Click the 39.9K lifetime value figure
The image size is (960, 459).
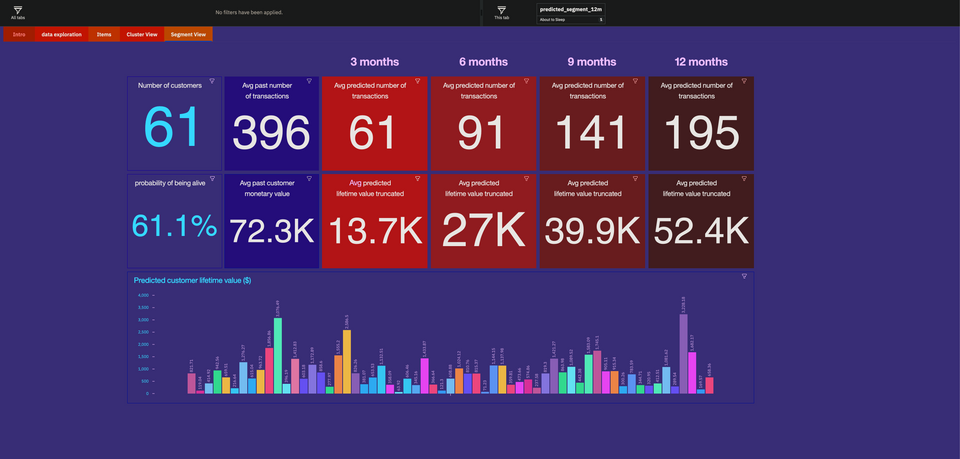[x=592, y=231]
